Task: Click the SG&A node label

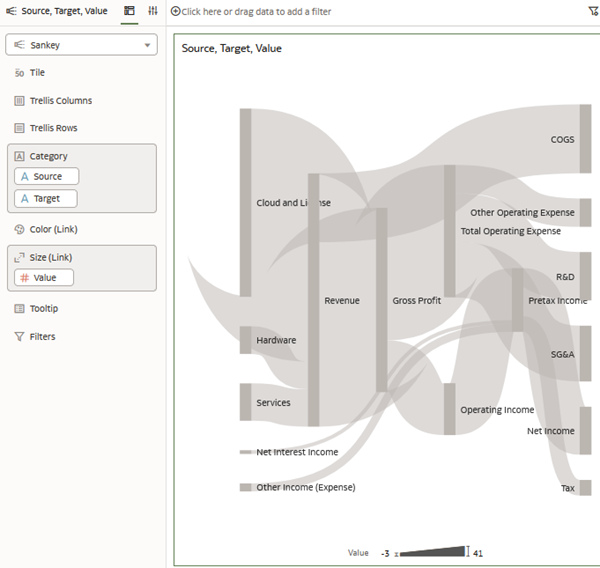Action: (562, 354)
